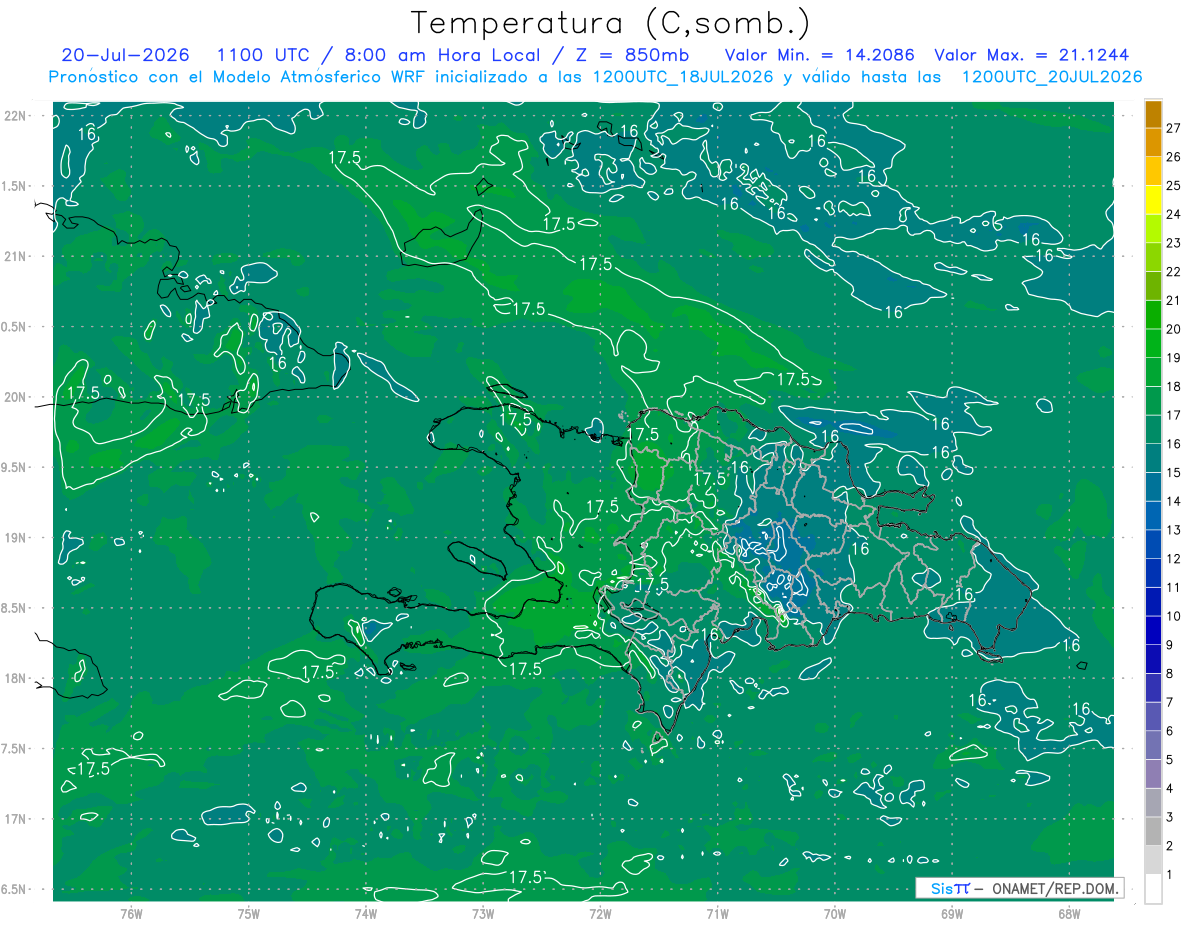Click the number 13 on the color scale

(x=1174, y=530)
